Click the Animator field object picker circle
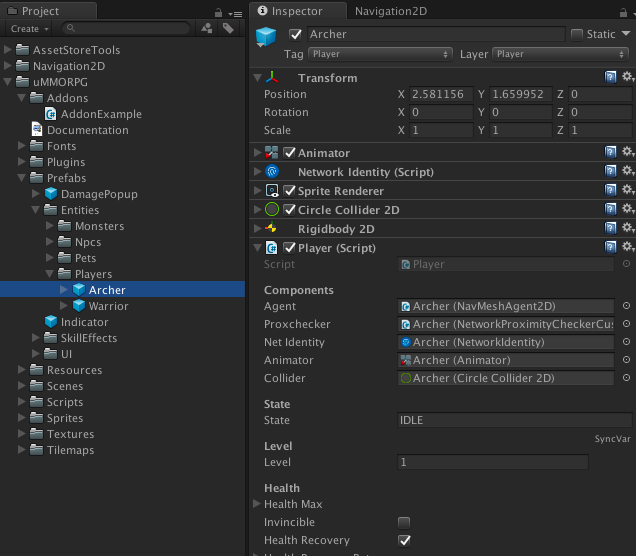The width and height of the screenshot is (636, 556). [626, 360]
